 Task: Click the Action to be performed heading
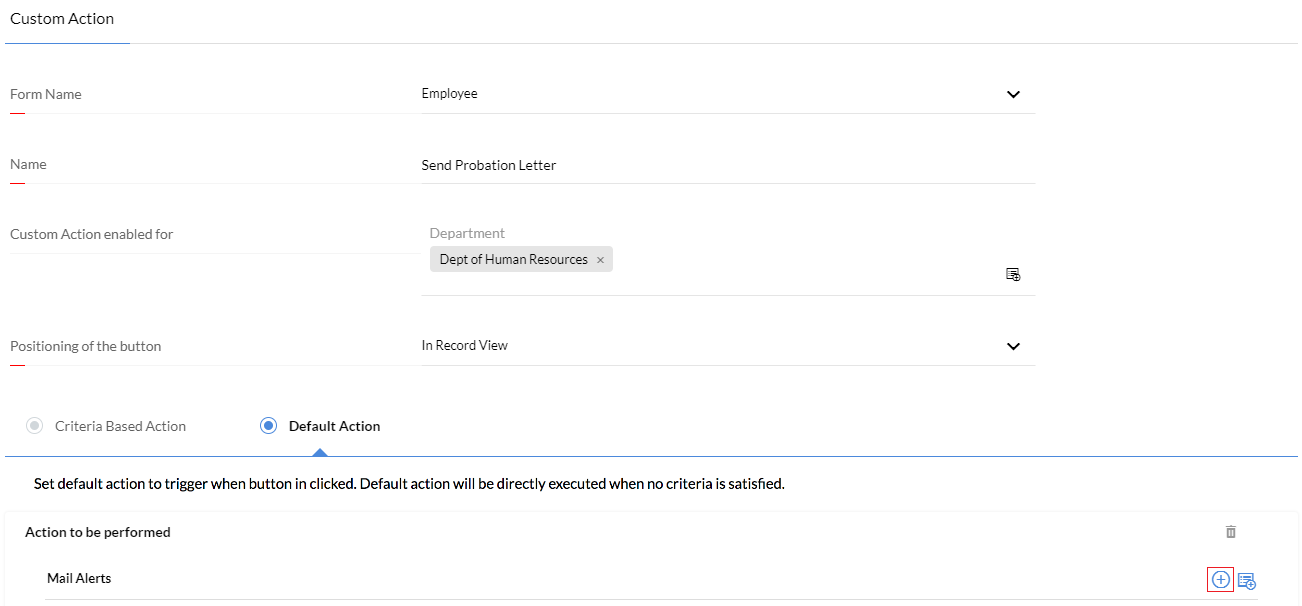[98, 532]
